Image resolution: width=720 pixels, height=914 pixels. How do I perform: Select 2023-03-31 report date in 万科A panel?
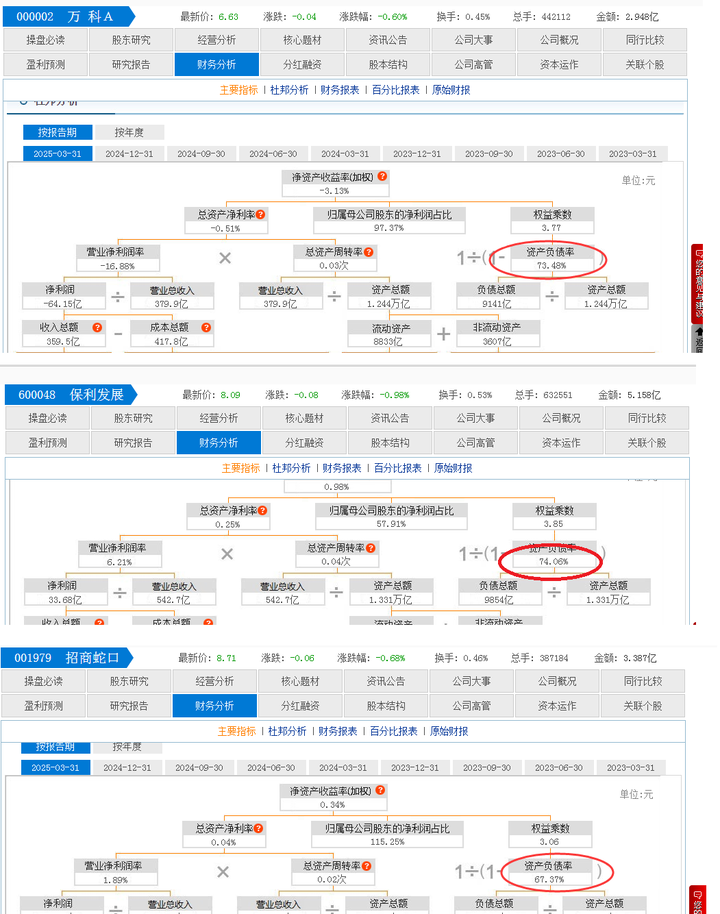[x=633, y=154]
